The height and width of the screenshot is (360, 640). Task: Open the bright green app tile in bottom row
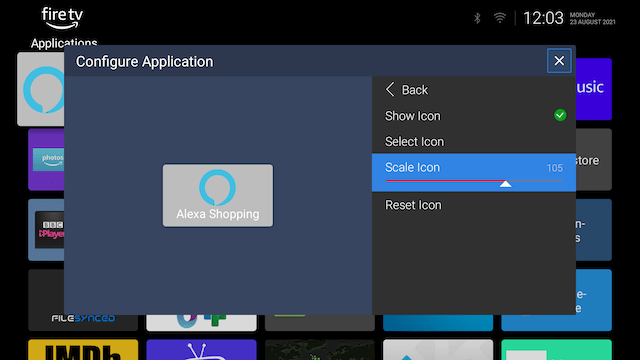[x=556, y=349]
